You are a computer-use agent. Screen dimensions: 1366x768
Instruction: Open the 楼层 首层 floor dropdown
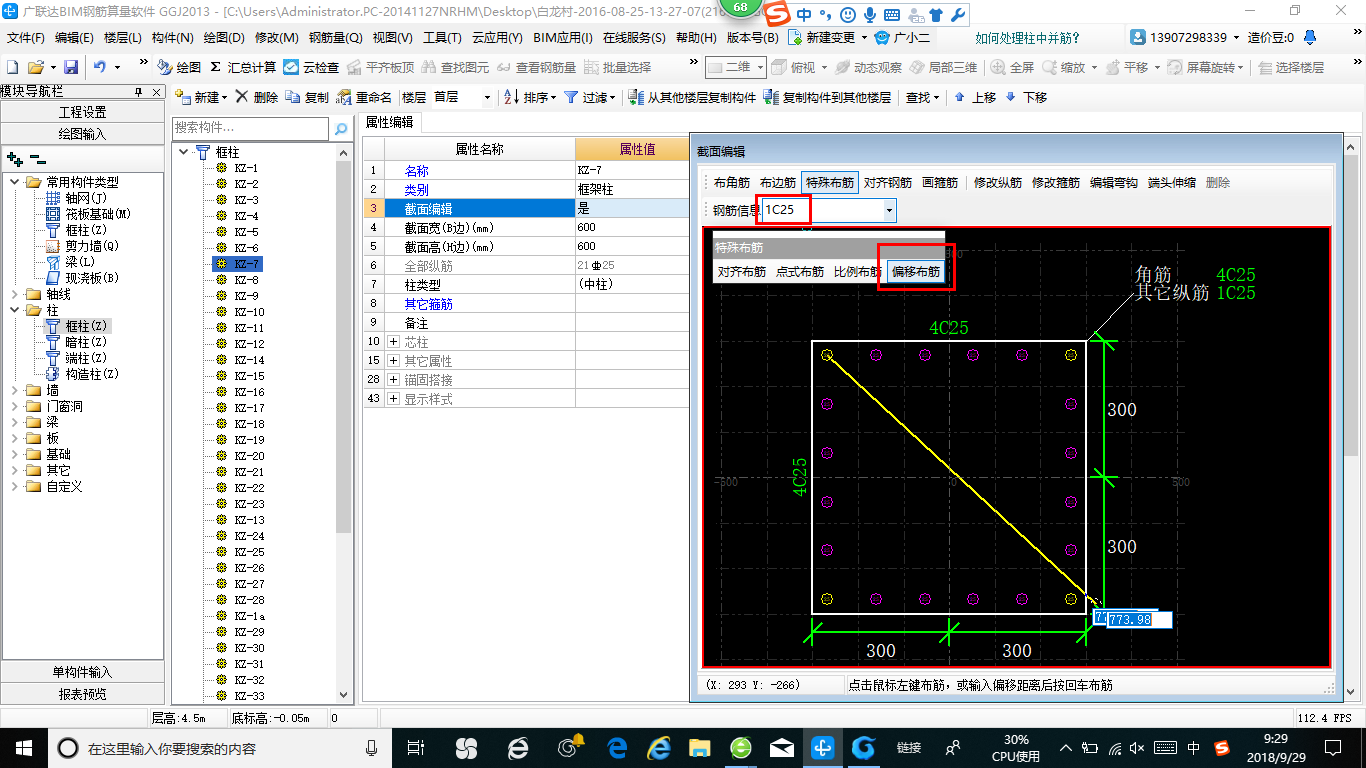pos(487,97)
